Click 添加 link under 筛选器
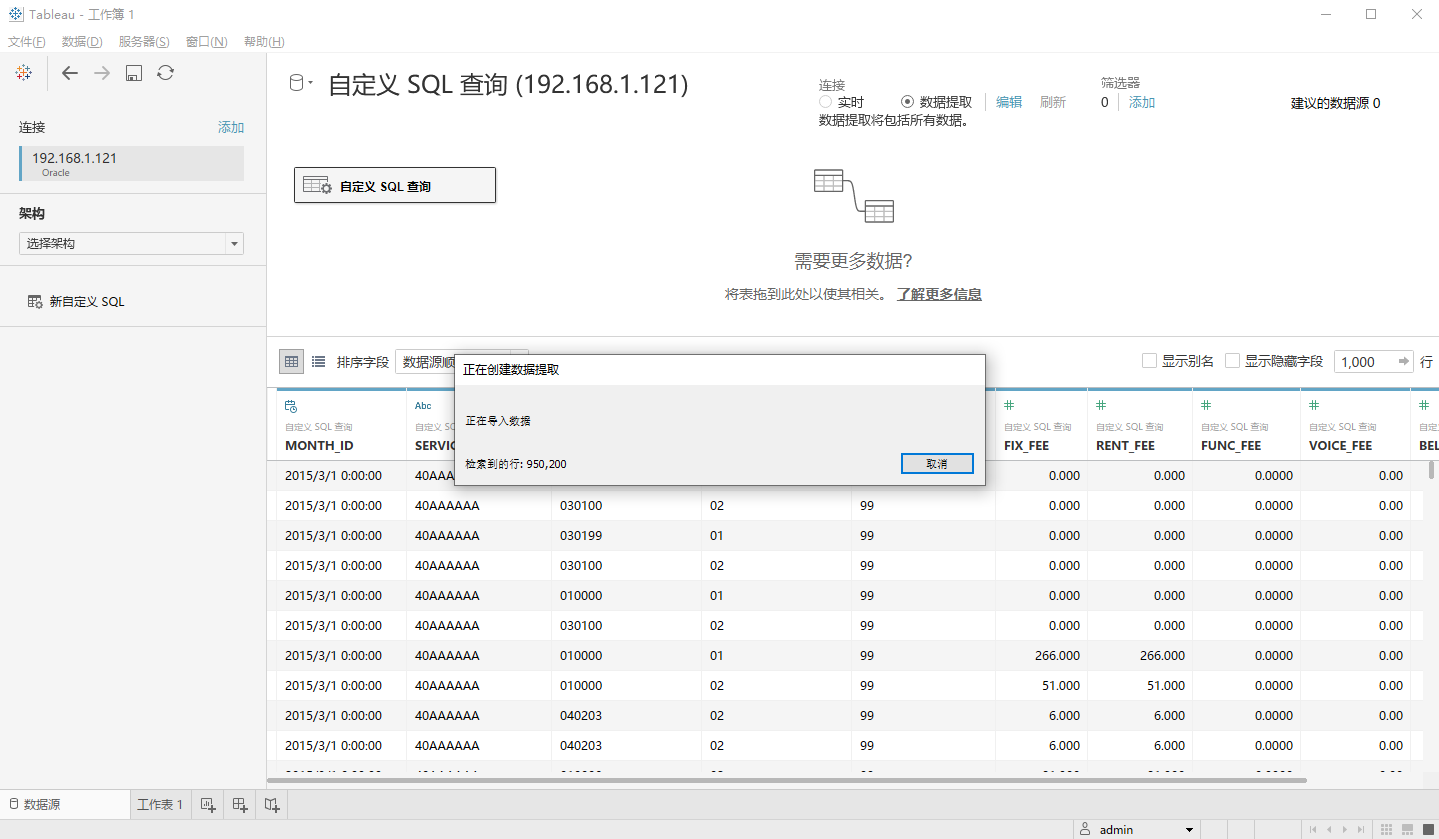The height and width of the screenshot is (839, 1439). (1142, 102)
